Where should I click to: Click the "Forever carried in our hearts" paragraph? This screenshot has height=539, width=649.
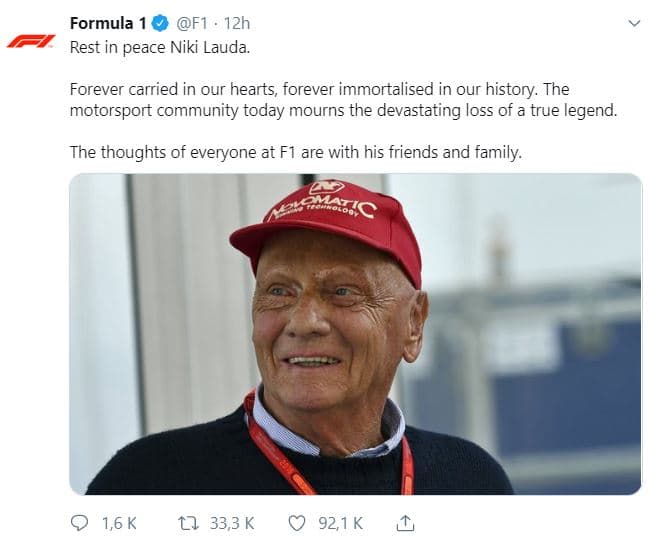tap(340, 99)
